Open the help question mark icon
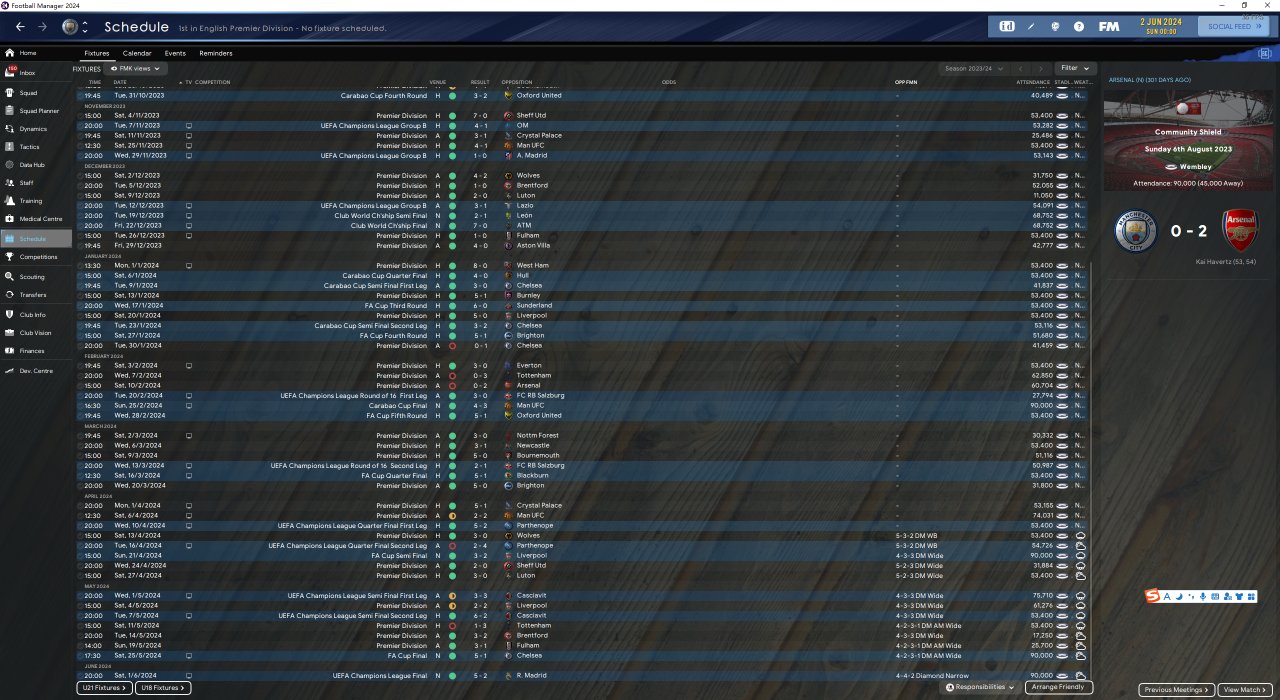Image resolution: width=1280 pixels, height=700 pixels. click(x=1079, y=26)
